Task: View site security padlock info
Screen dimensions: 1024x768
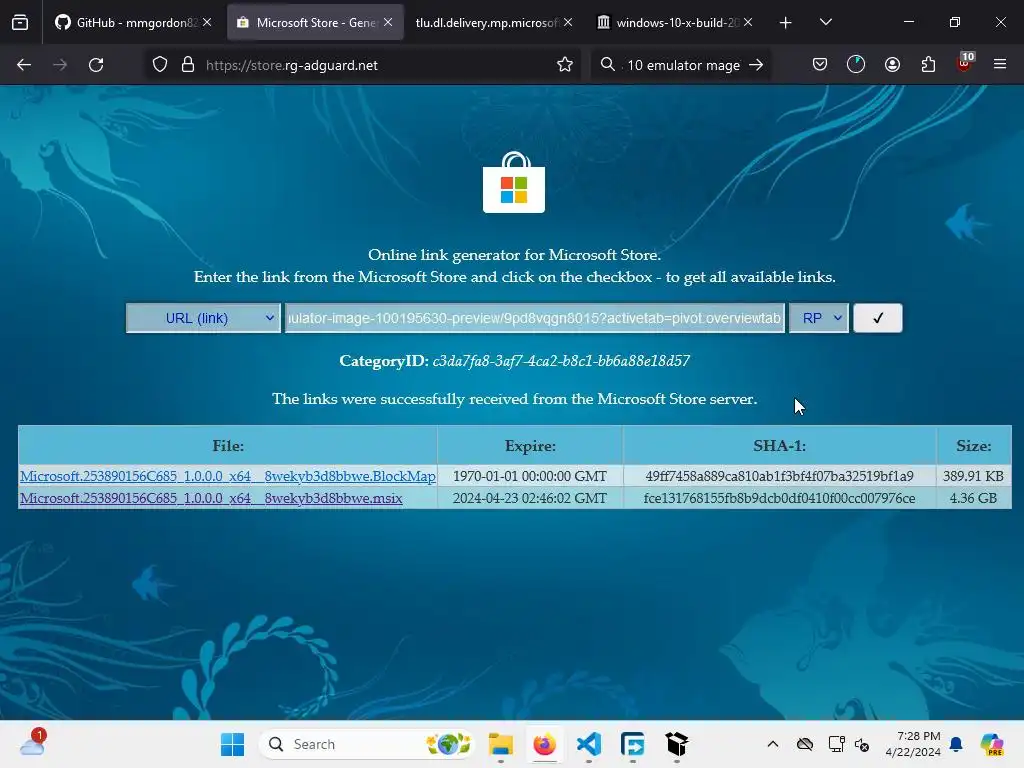Action: coord(188,65)
